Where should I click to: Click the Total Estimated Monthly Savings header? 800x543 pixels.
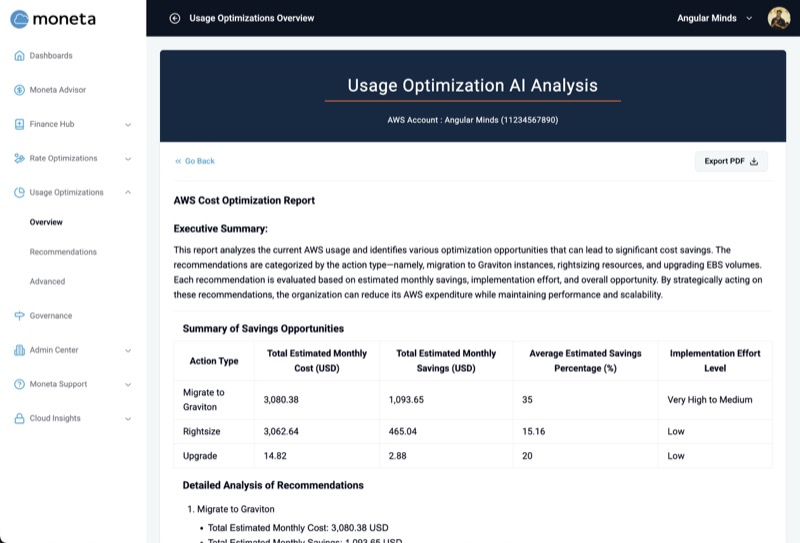click(446, 361)
